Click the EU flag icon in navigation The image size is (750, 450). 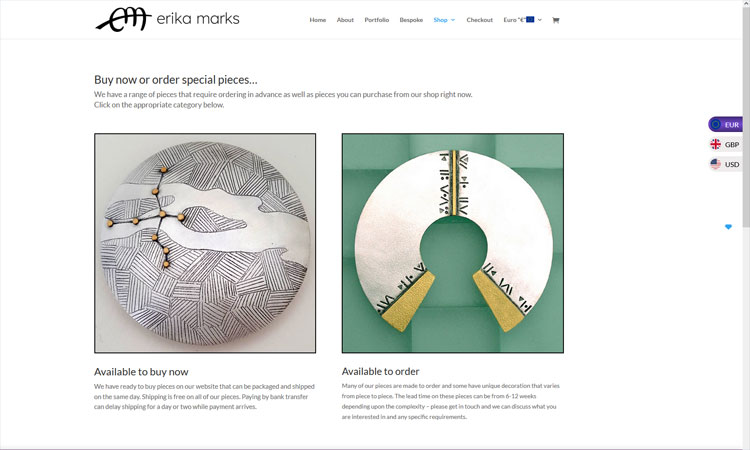click(x=530, y=20)
